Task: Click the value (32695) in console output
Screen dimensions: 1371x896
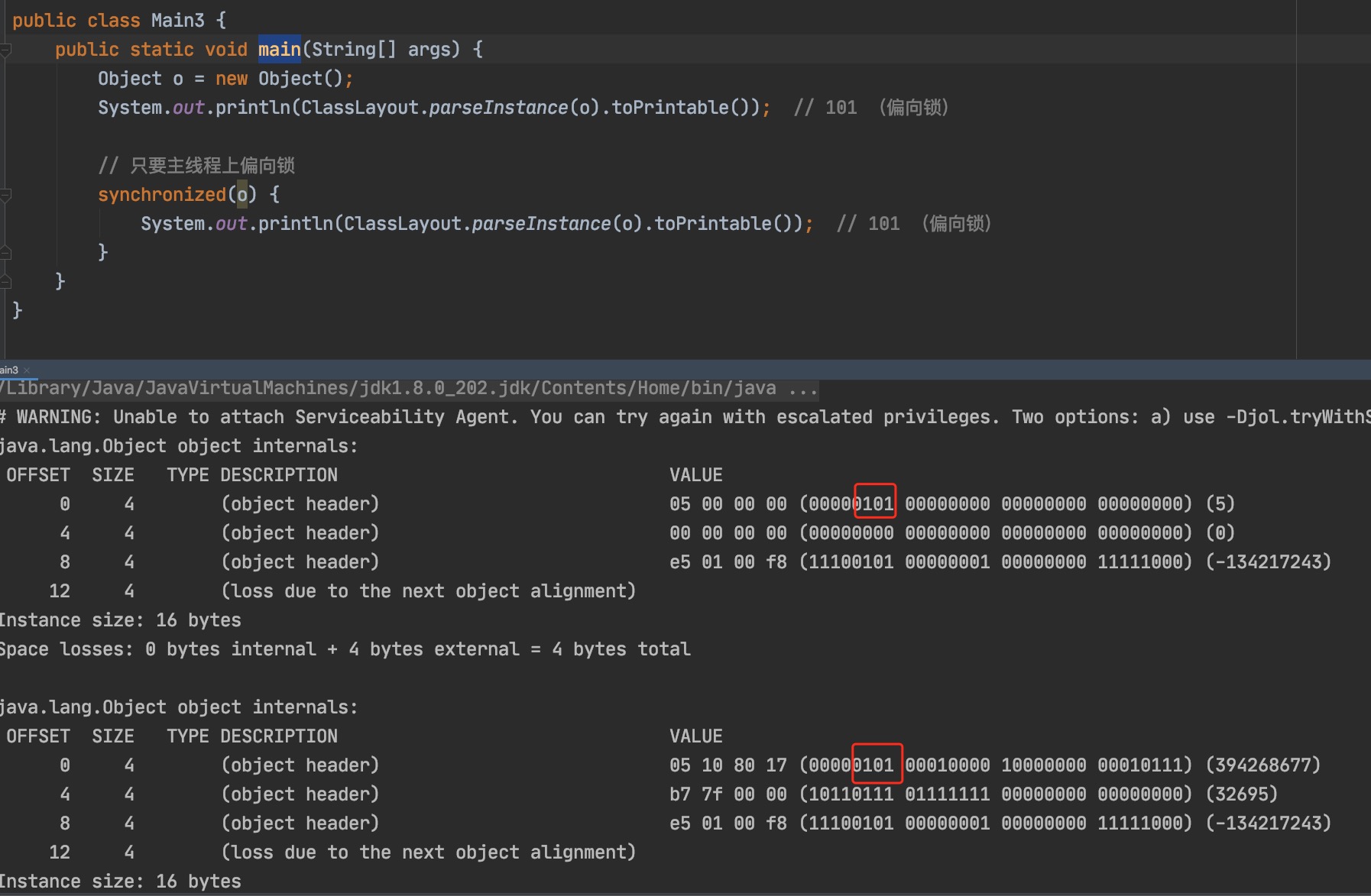Action: pos(1241,794)
